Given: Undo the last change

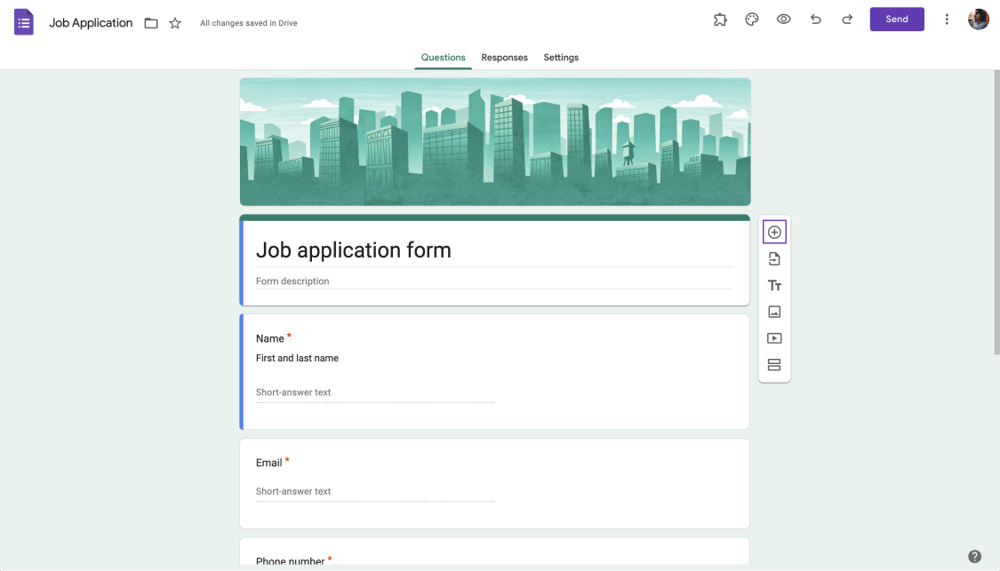Looking at the screenshot, I should click(816, 19).
